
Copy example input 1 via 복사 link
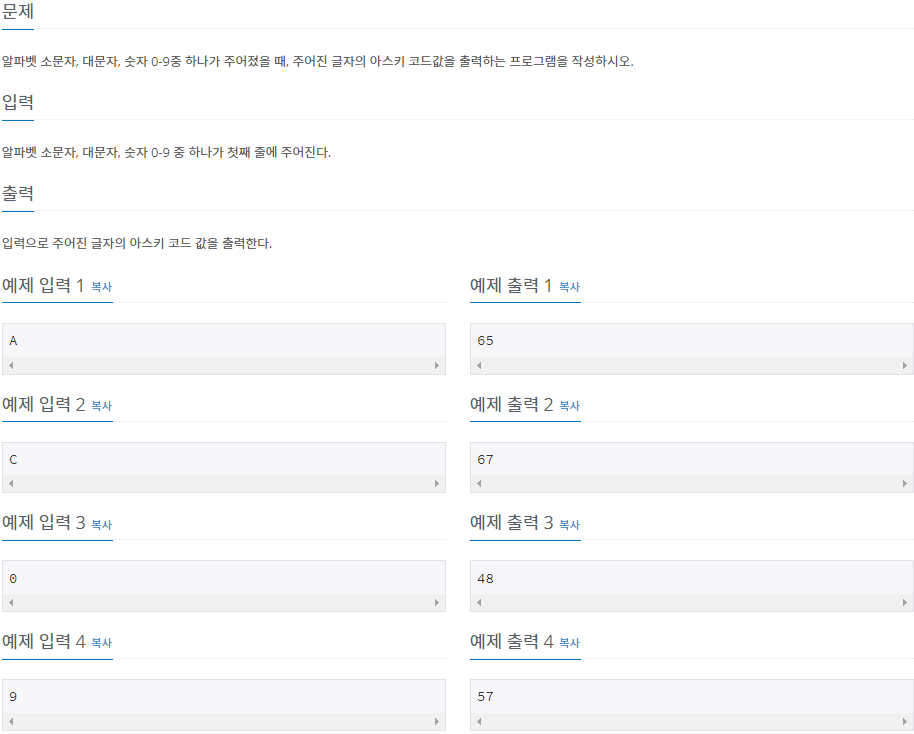click(101, 287)
